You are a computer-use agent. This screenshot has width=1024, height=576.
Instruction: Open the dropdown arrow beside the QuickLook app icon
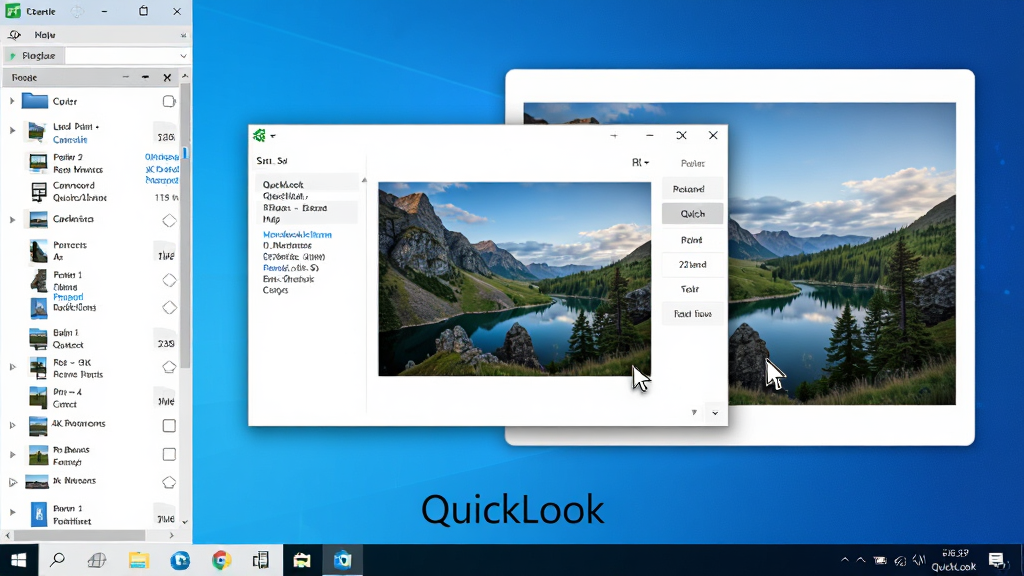pyautogui.click(x=273, y=136)
